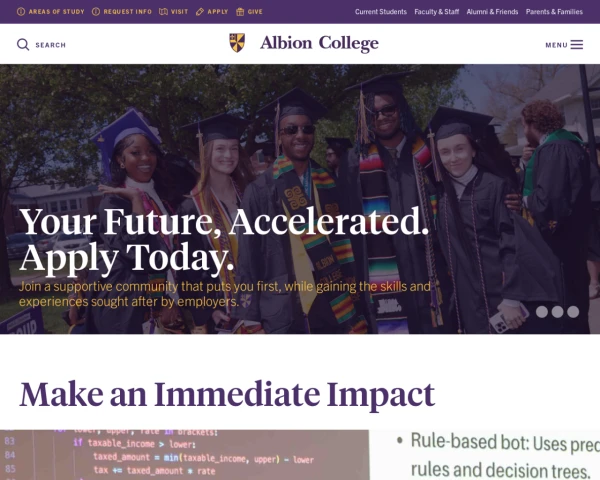The width and height of the screenshot is (600, 480).
Task: Click the Visit map icon
Action: [163, 12]
